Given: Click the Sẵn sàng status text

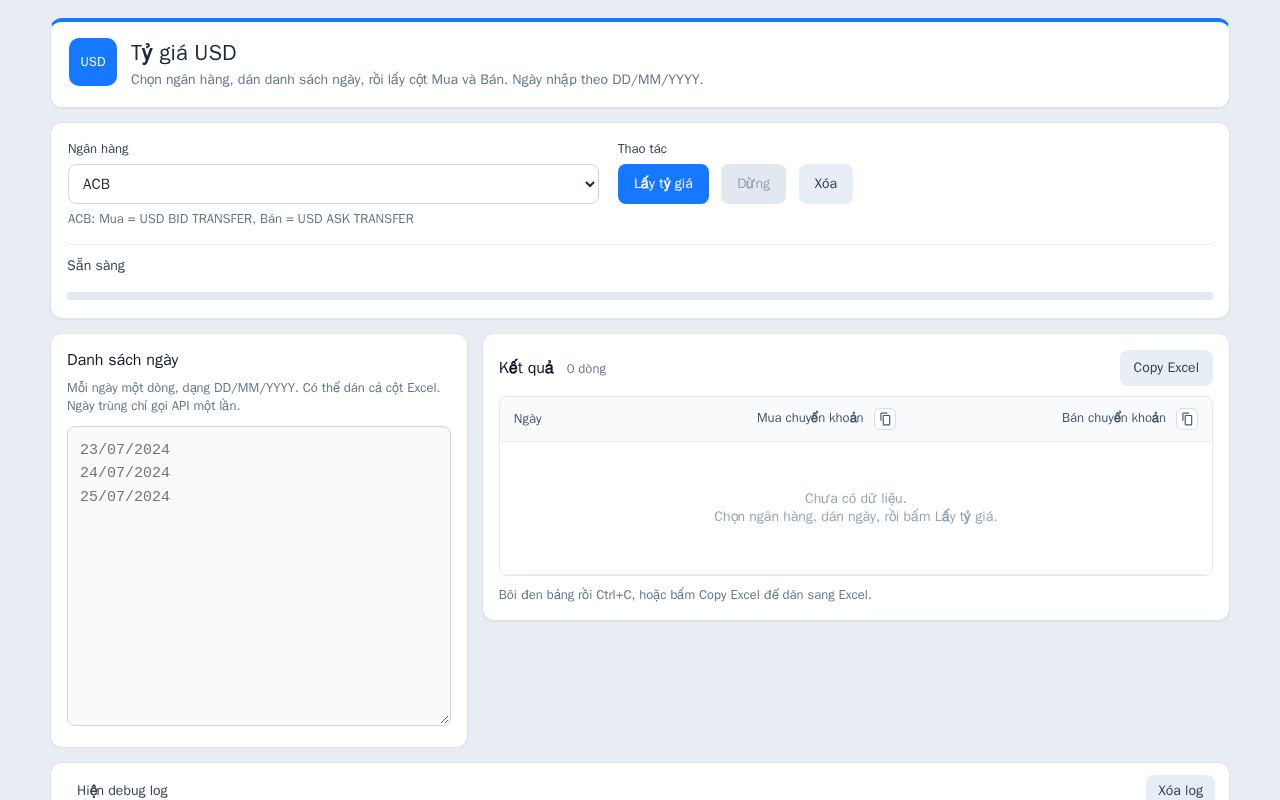Looking at the screenshot, I should pos(96,266).
